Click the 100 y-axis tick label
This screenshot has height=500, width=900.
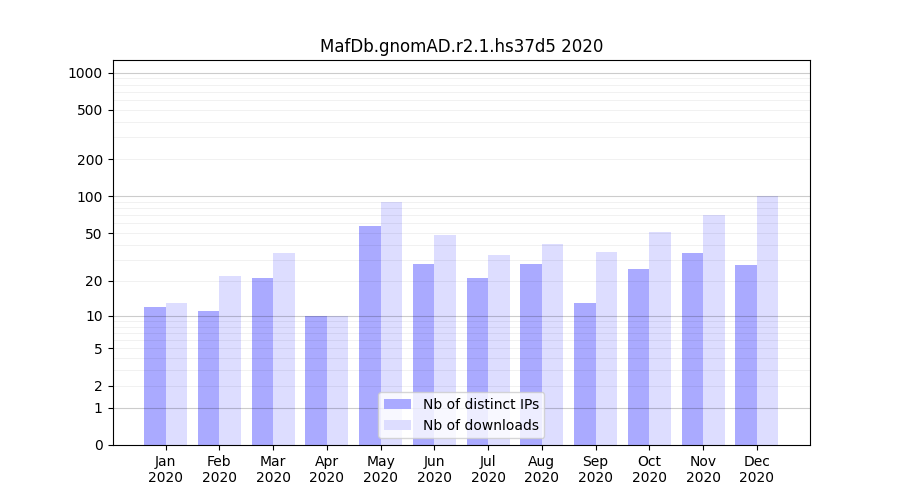(x=89, y=197)
